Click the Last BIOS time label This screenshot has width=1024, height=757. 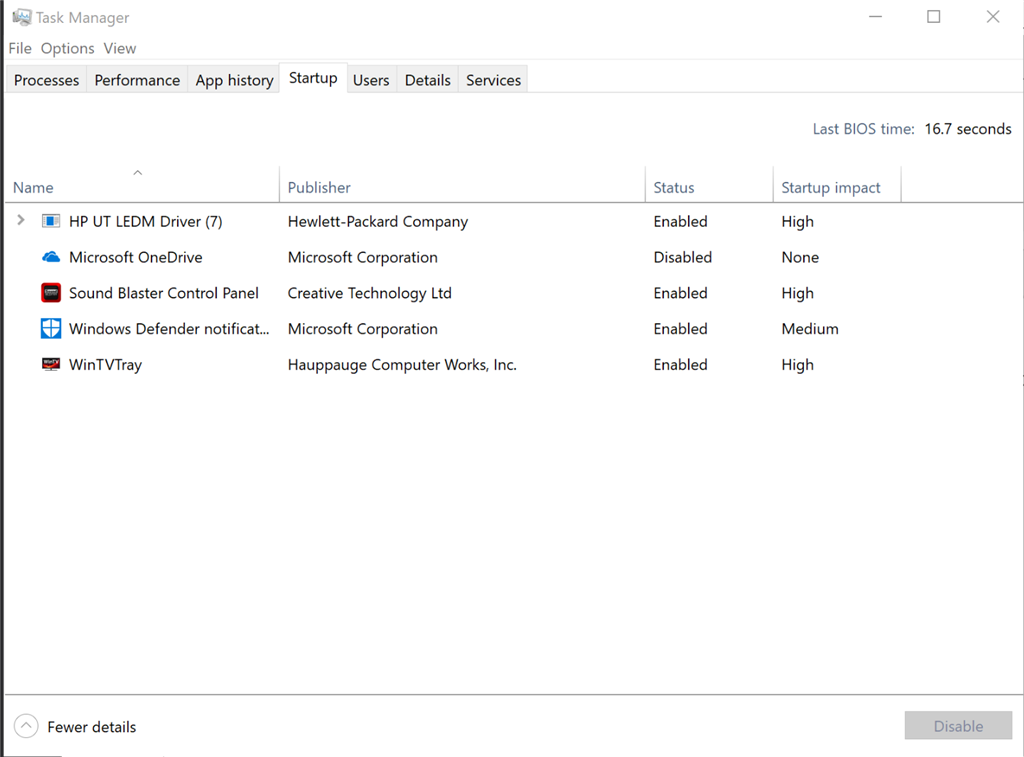click(863, 129)
